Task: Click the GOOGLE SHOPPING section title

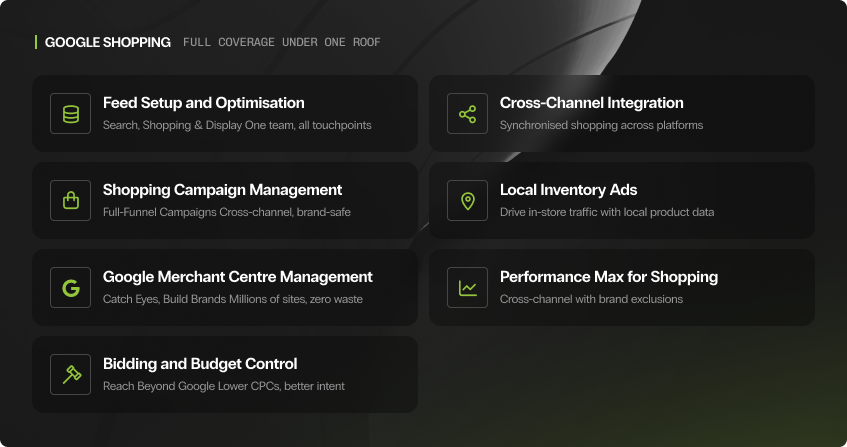Action: tap(107, 42)
